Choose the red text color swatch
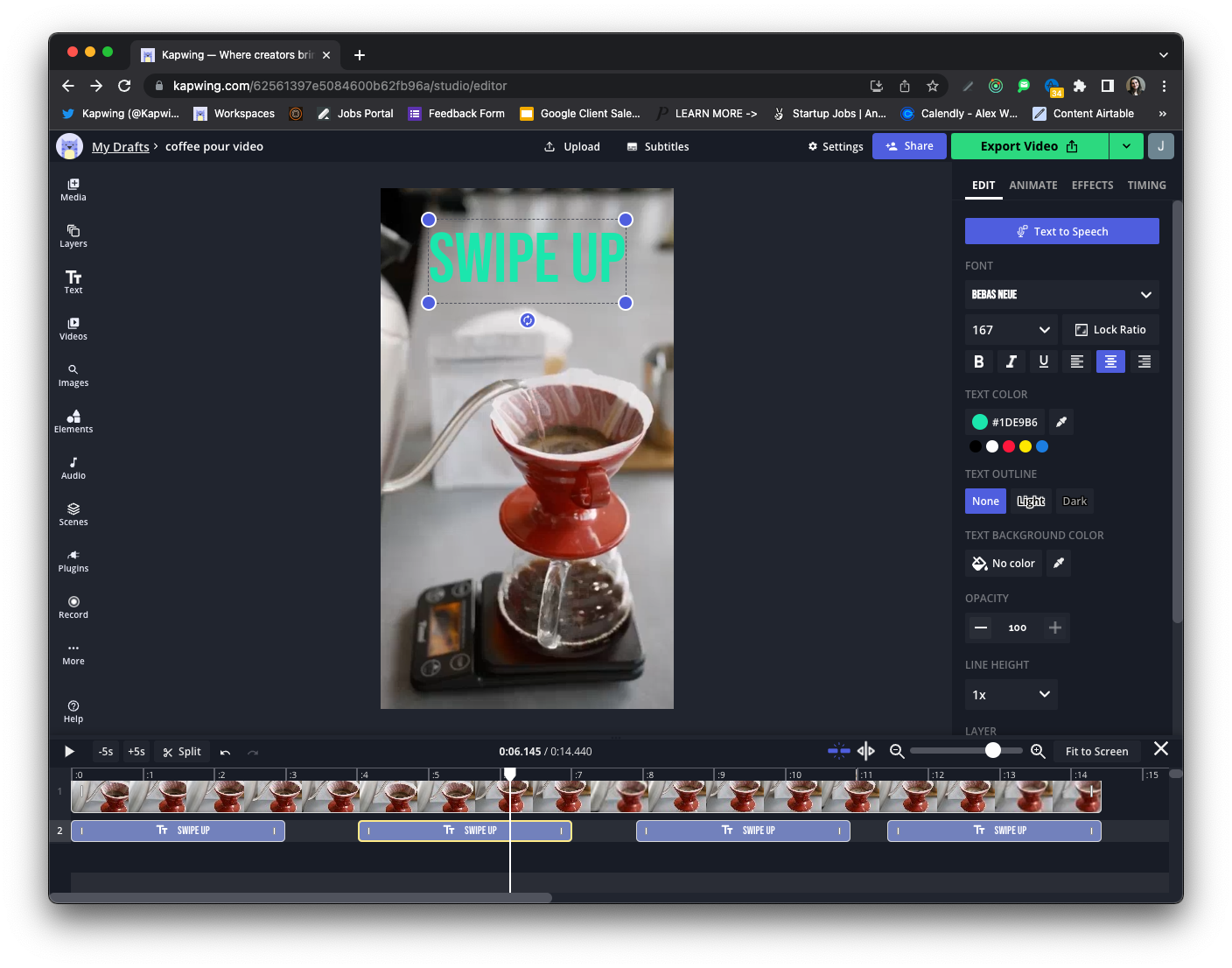The height and width of the screenshot is (968, 1232). pyautogui.click(x=1009, y=446)
